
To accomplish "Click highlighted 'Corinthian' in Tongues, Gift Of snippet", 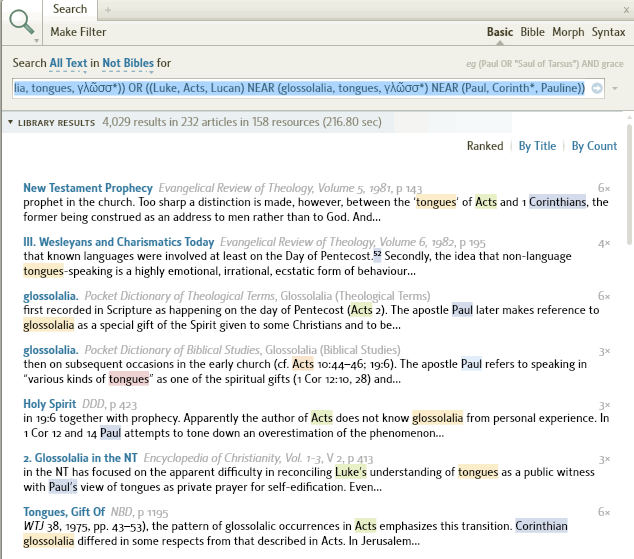I will click(x=541, y=526).
